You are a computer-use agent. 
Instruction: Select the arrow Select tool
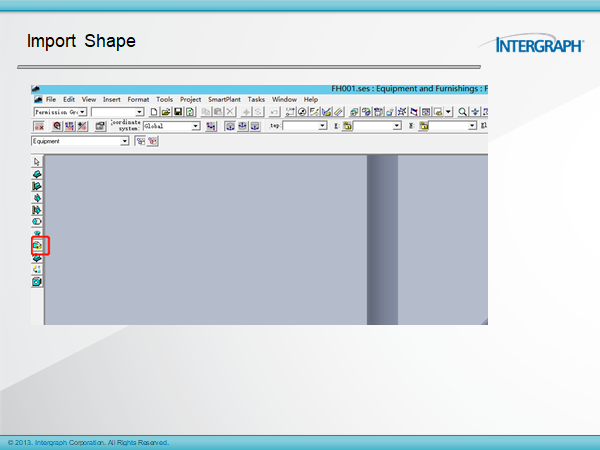(37, 162)
